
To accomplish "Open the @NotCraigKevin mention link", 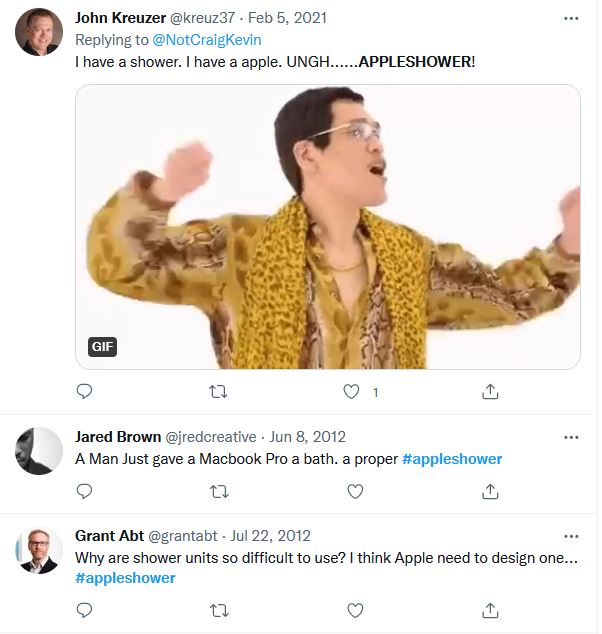I will click(207, 40).
